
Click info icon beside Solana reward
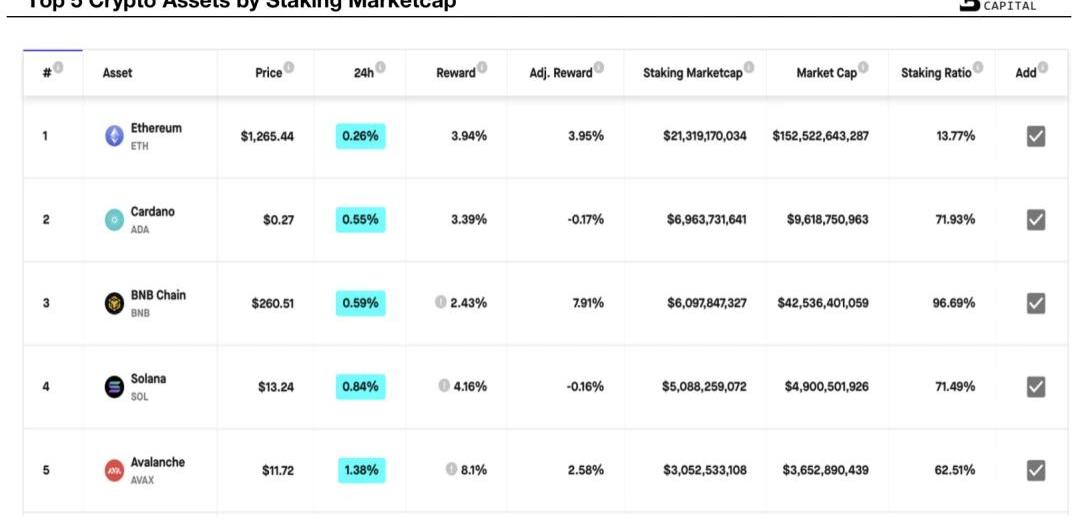point(443,386)
